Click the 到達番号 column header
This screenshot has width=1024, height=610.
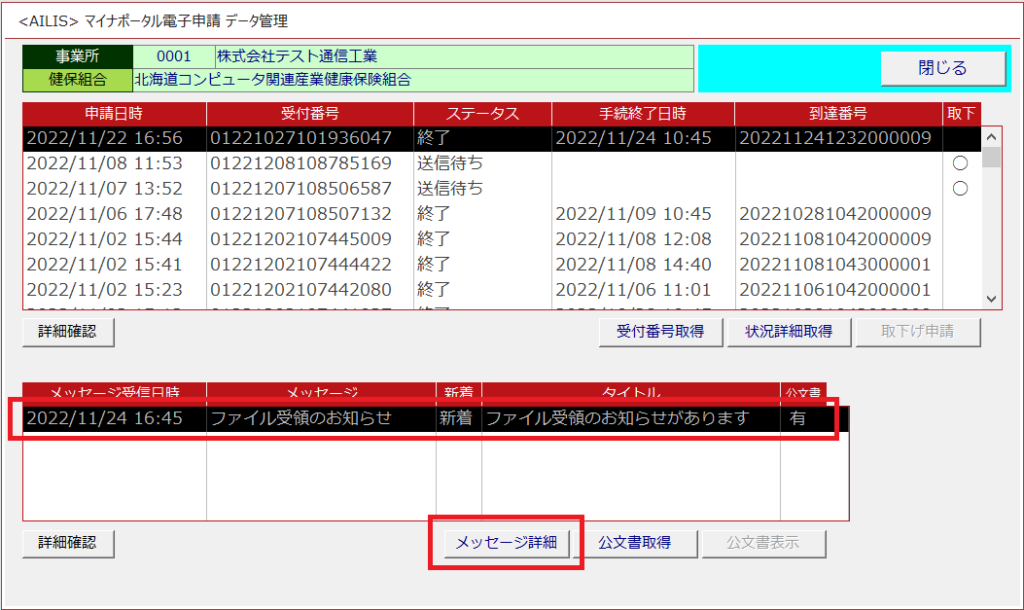838,114
